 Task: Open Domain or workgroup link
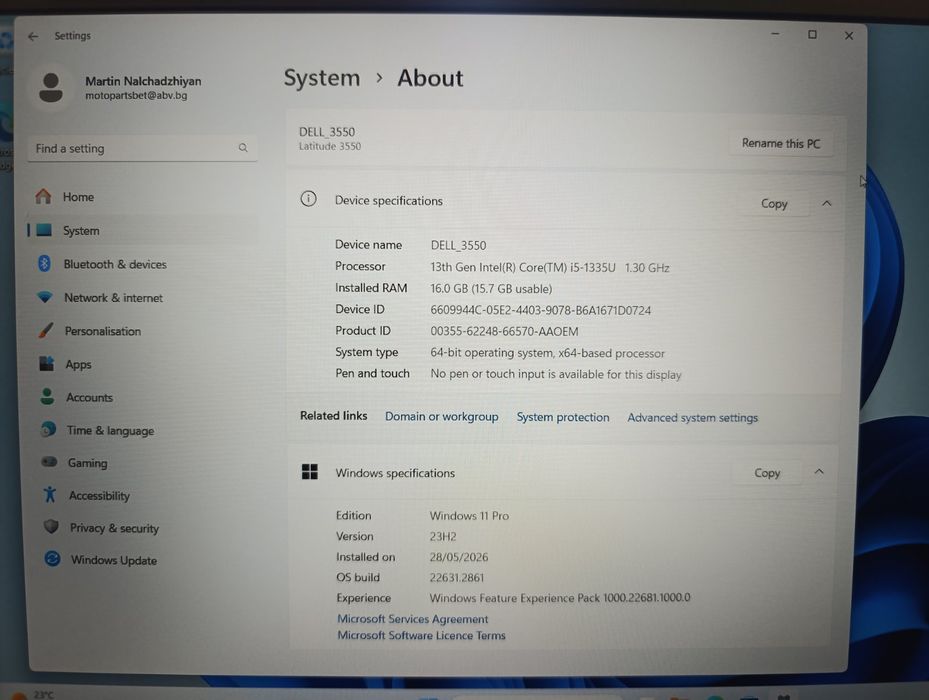pyautogui.click(x=441, y=416)
